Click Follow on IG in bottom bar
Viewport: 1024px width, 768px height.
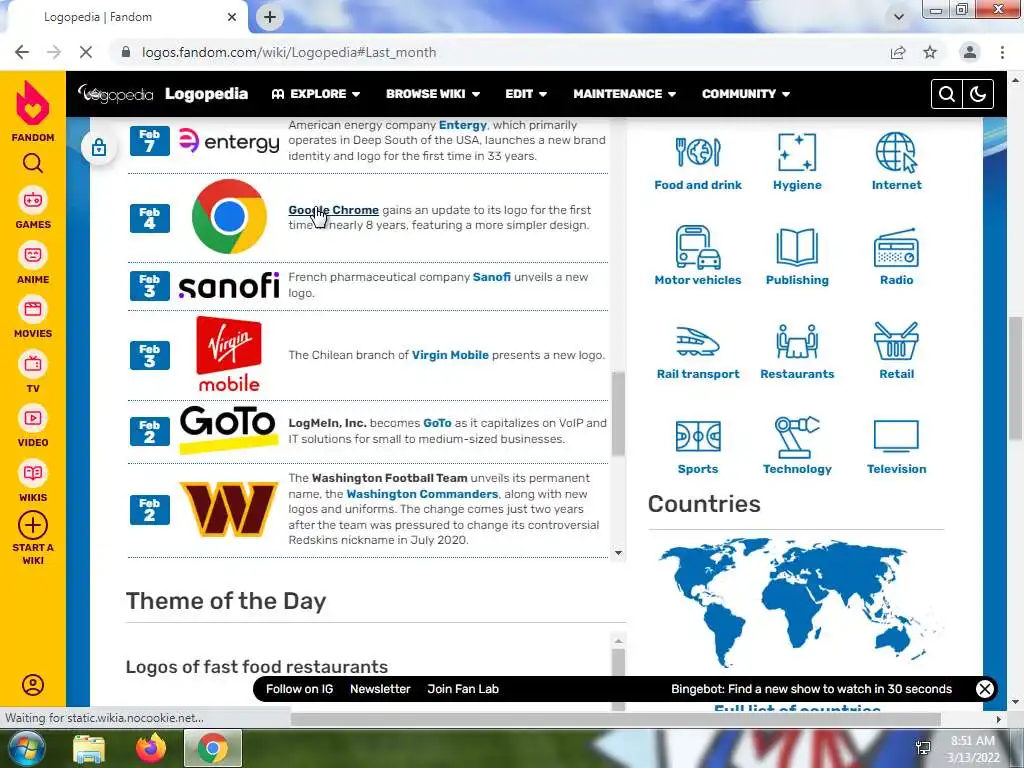click(x=300, y=689)
